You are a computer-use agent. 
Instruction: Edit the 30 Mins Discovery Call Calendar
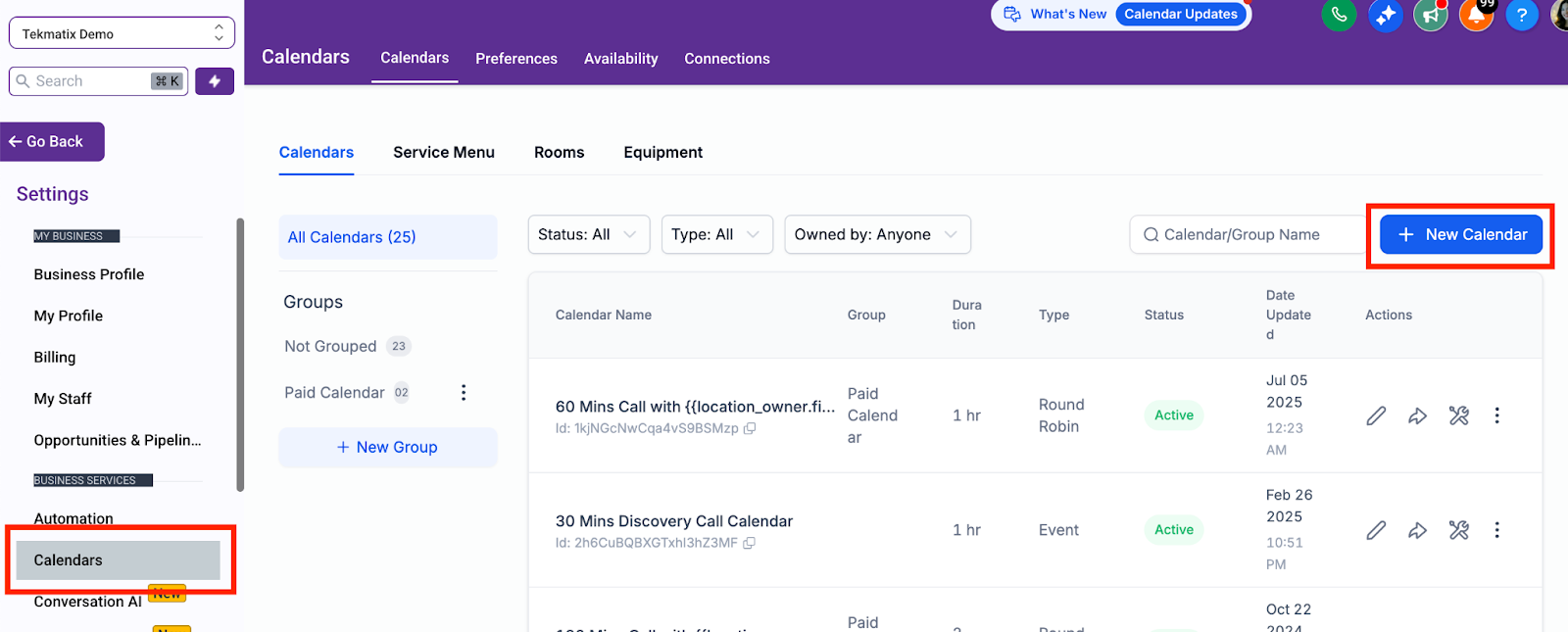[1376, 530]
